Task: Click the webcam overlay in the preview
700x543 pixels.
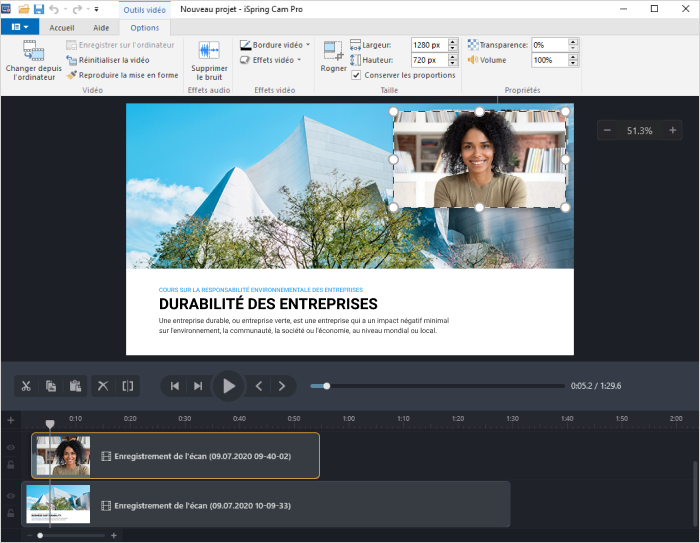Action: (479, 159)
